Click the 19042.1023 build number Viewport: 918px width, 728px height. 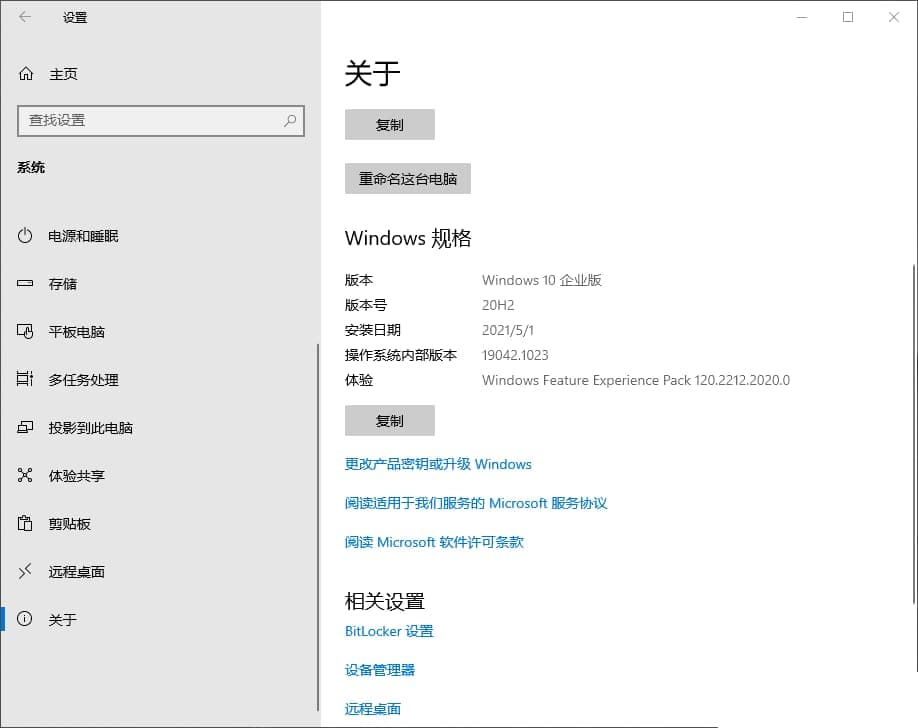tap(515, 355)
